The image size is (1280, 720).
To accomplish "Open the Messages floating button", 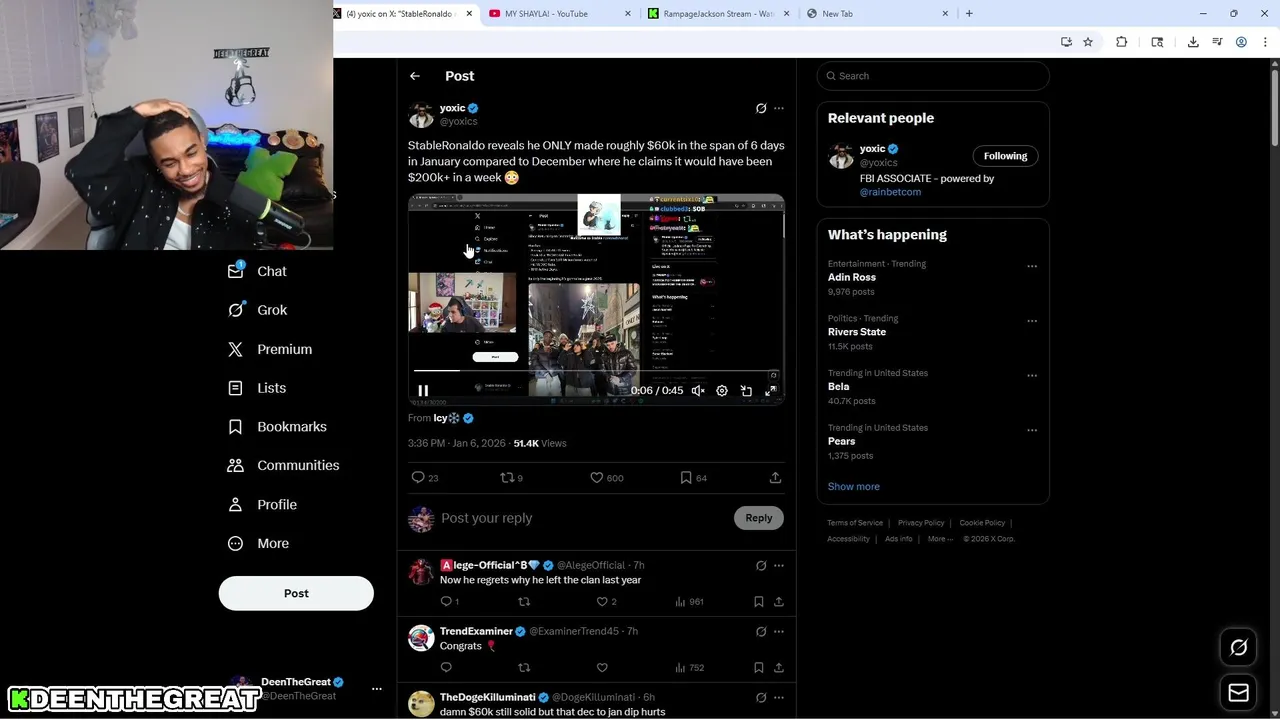I will (1238, 692).
